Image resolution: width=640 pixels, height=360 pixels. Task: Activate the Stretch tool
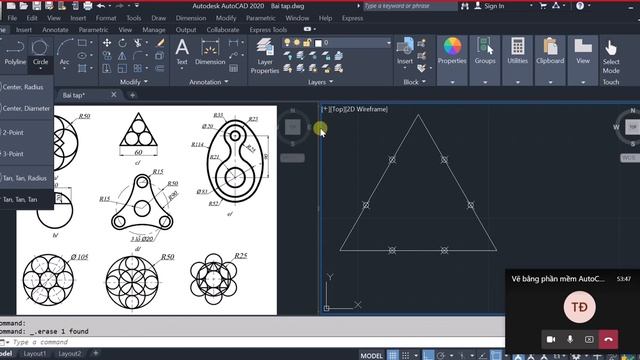pos(107,68)
